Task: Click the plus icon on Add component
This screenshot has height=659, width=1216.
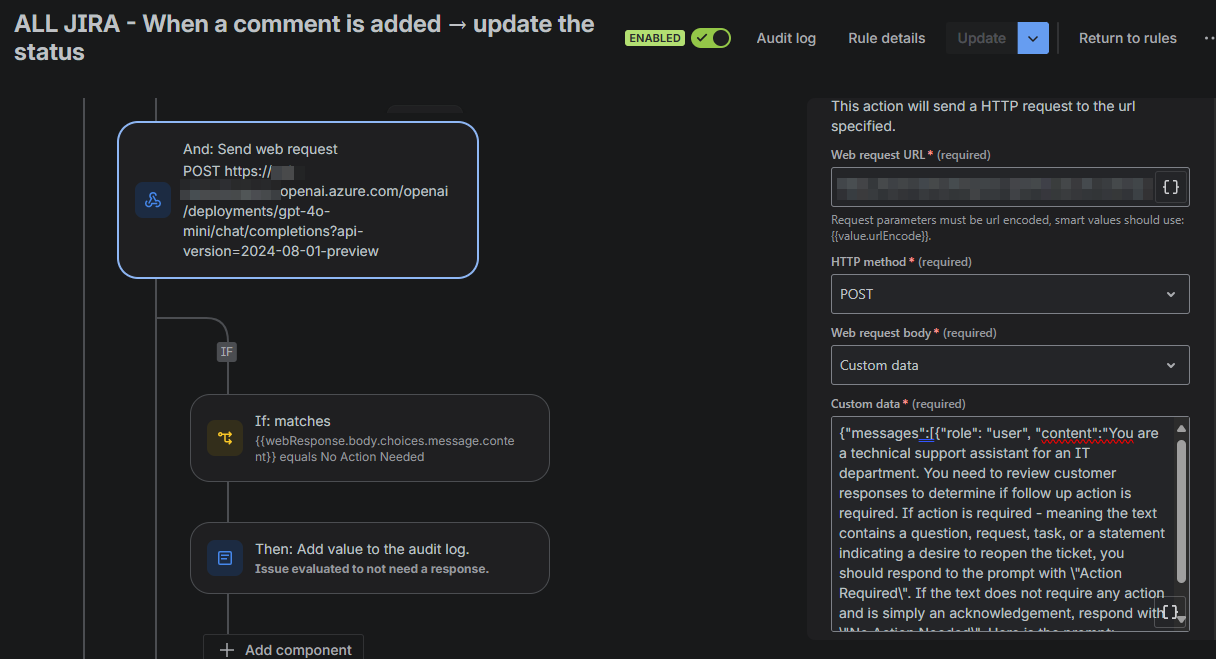Action: (228, 649)
